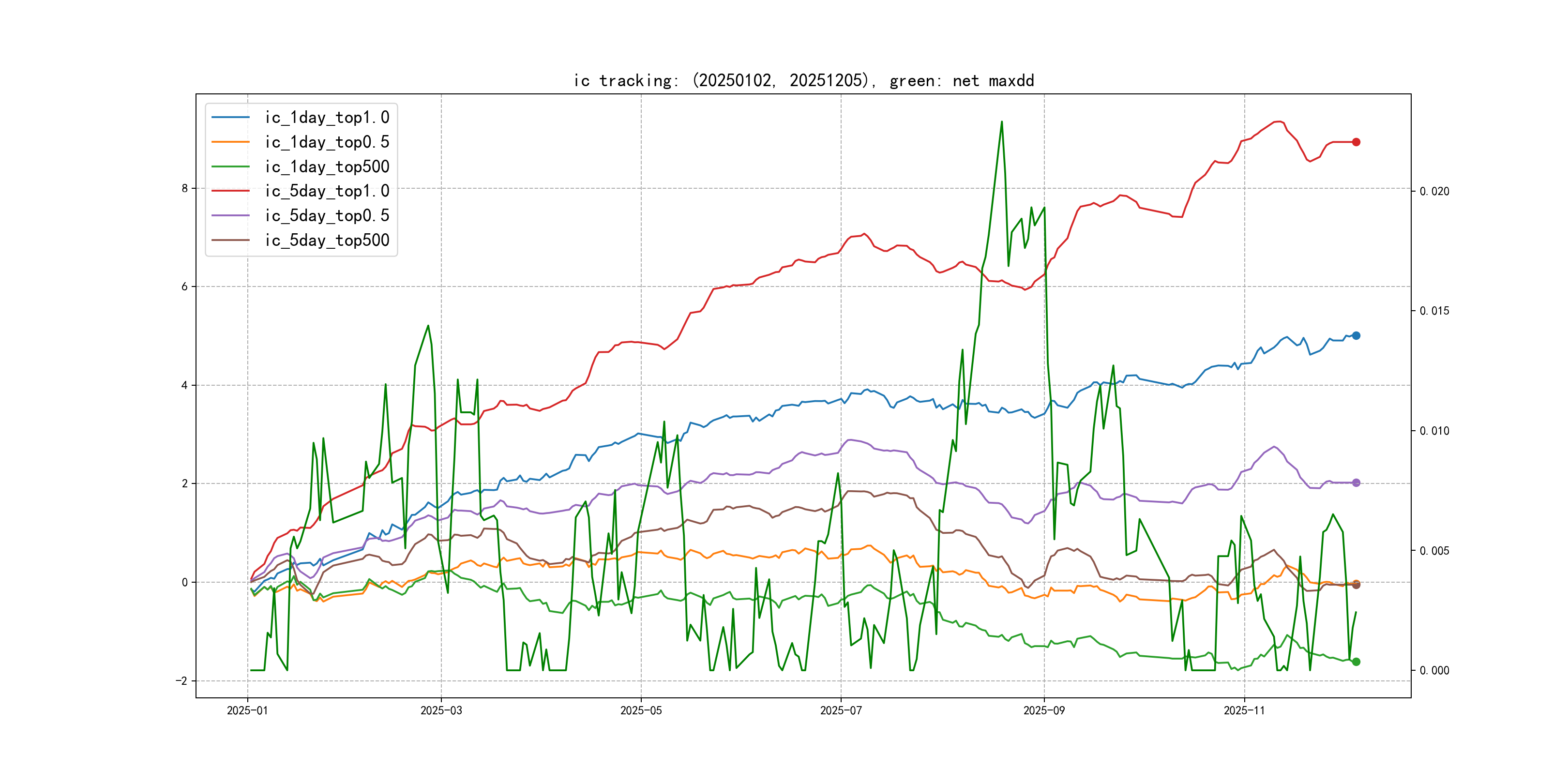
Task: Click the blue line swatch in legend
Action: [x=230, y=118]
